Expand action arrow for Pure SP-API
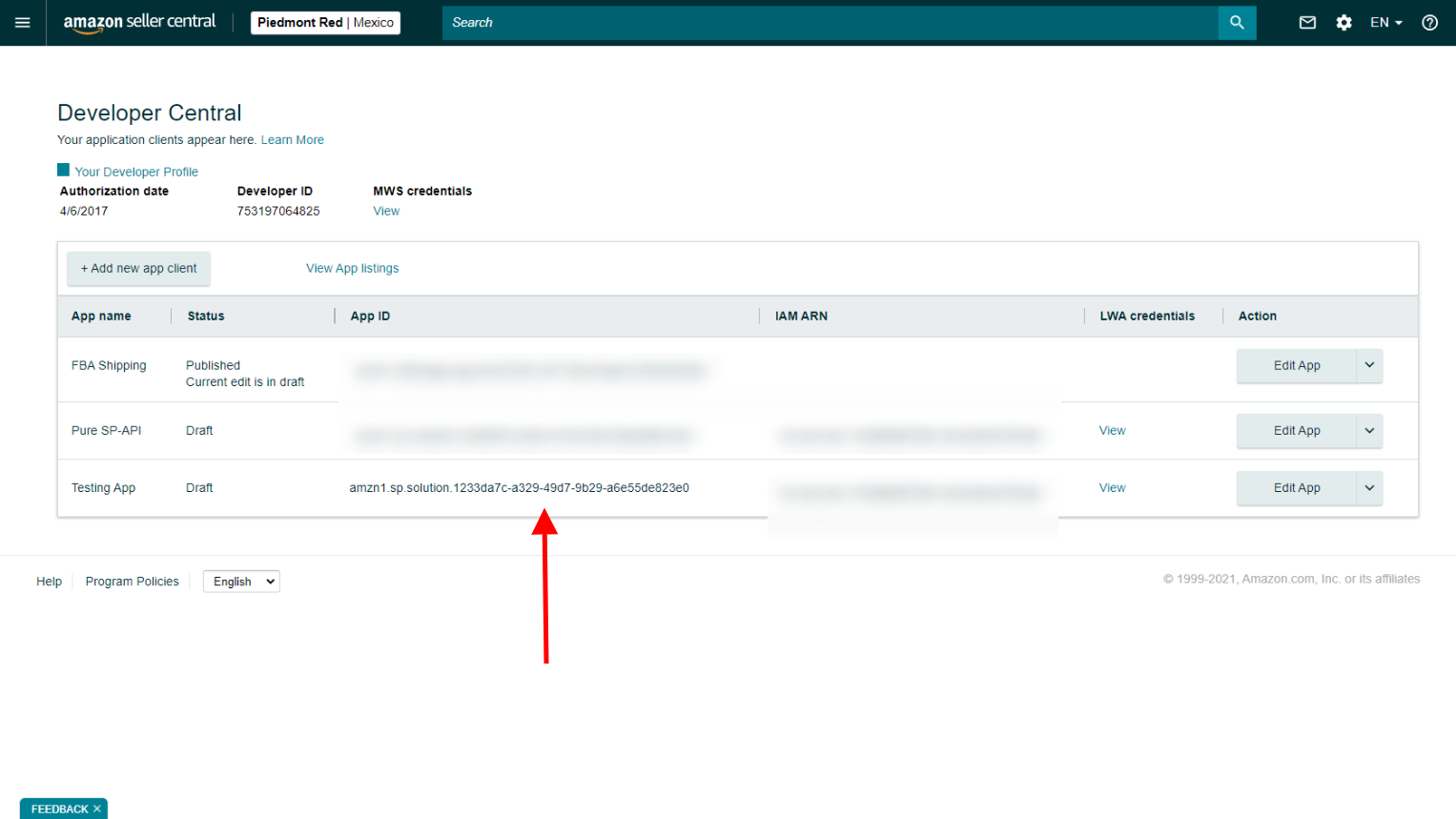Image resolution: width=1456 pixels, height=819 pixels. coord(1369,431)
